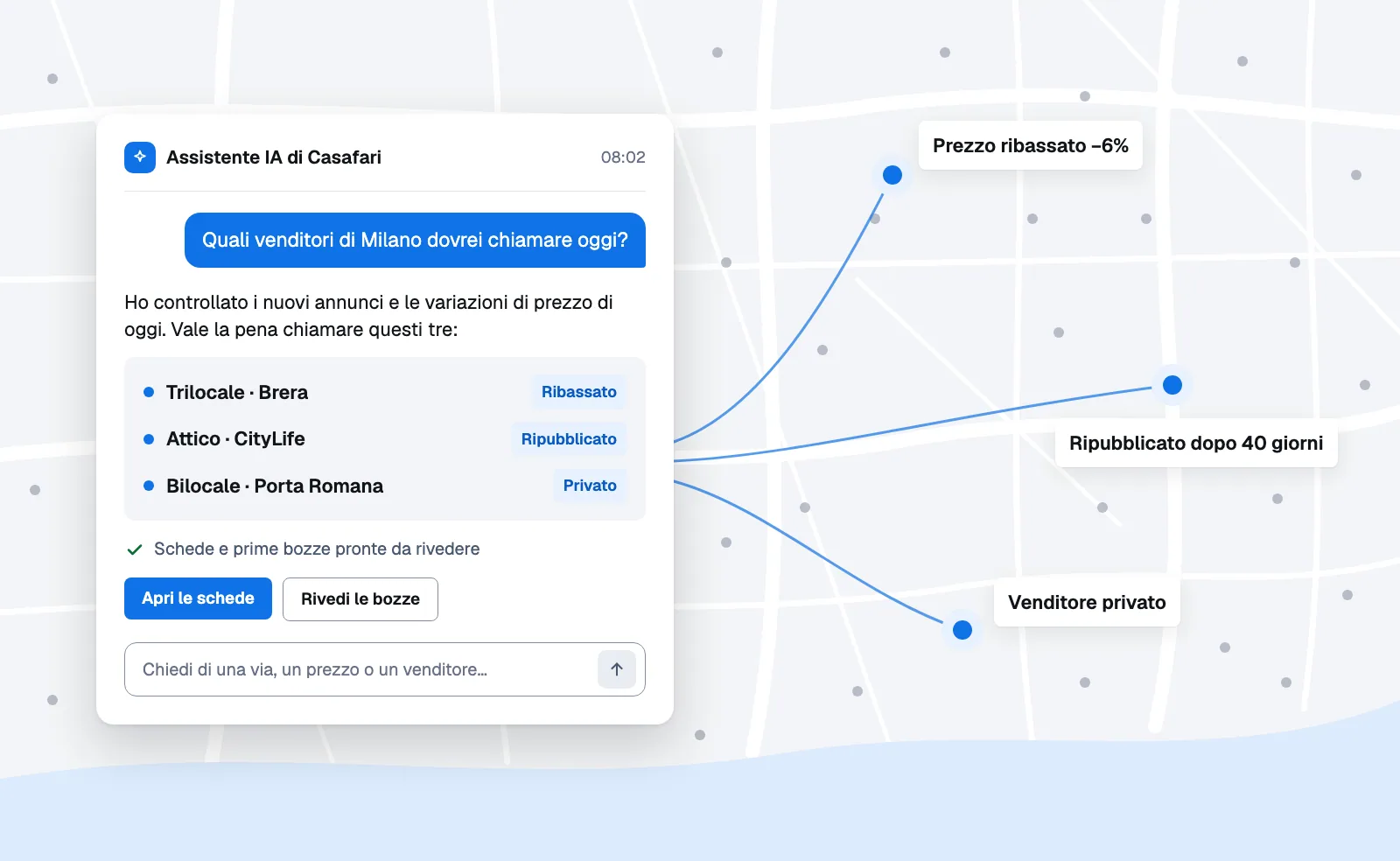Click the Assistente IA di Casafari title

[x=274, y=157]
